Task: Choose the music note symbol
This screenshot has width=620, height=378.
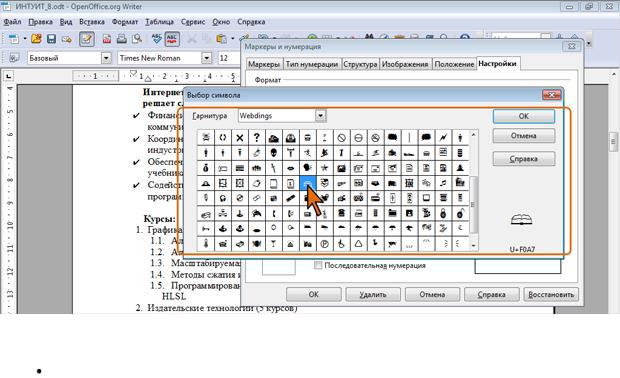Action: click(x=443, y=183)
